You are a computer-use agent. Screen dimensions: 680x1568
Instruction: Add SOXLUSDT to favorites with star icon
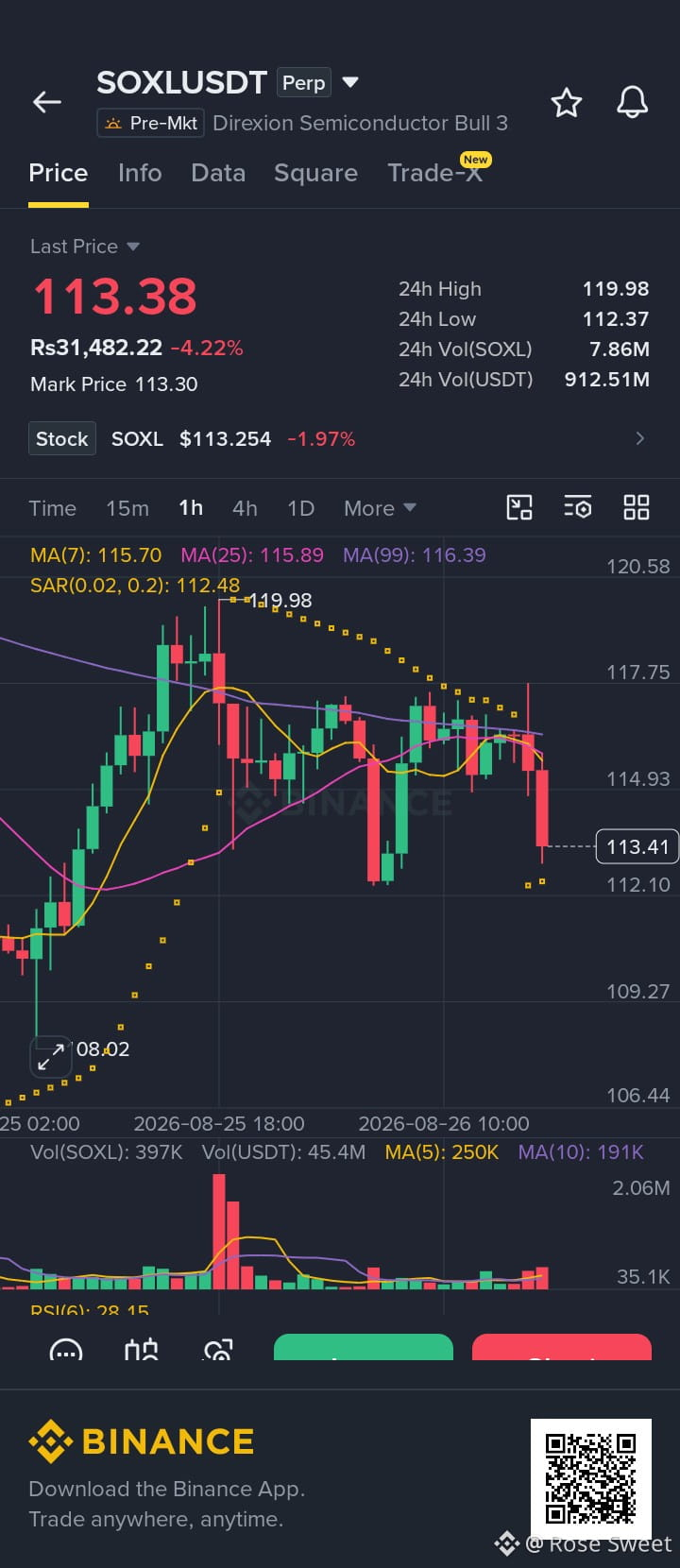pyautogui.click(x=567, y=102)
